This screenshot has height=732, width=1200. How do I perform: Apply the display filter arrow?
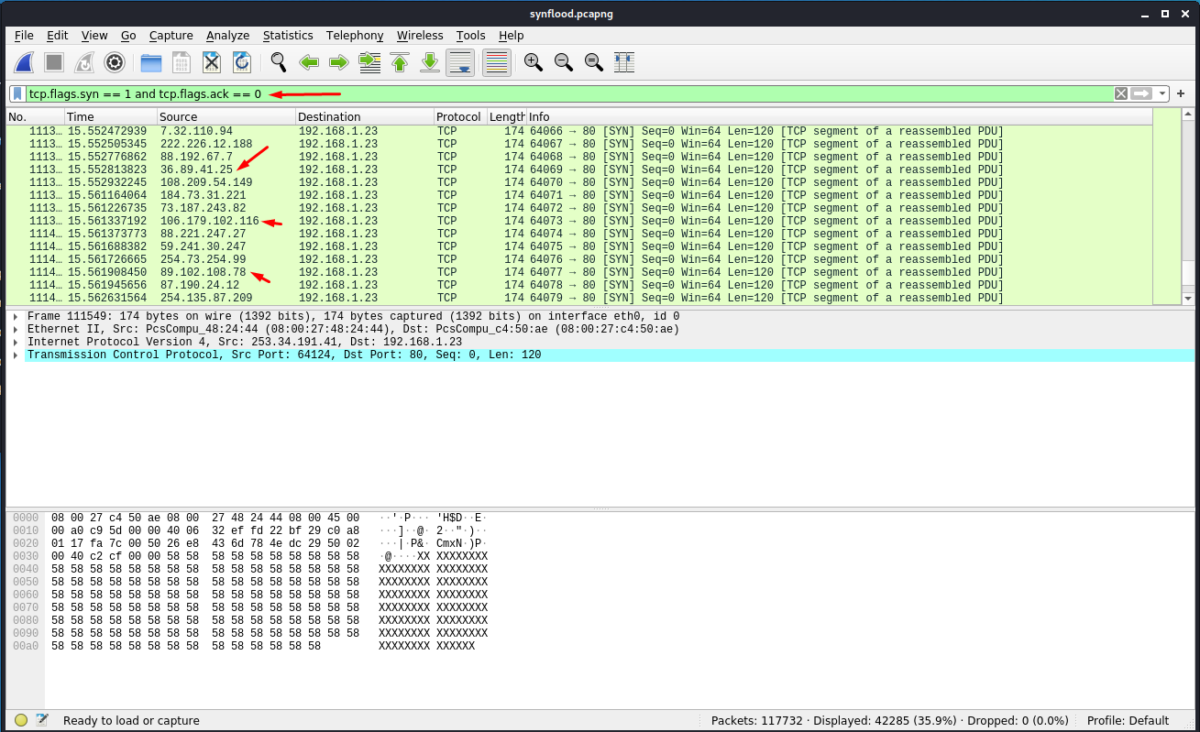click(1142, 93)
